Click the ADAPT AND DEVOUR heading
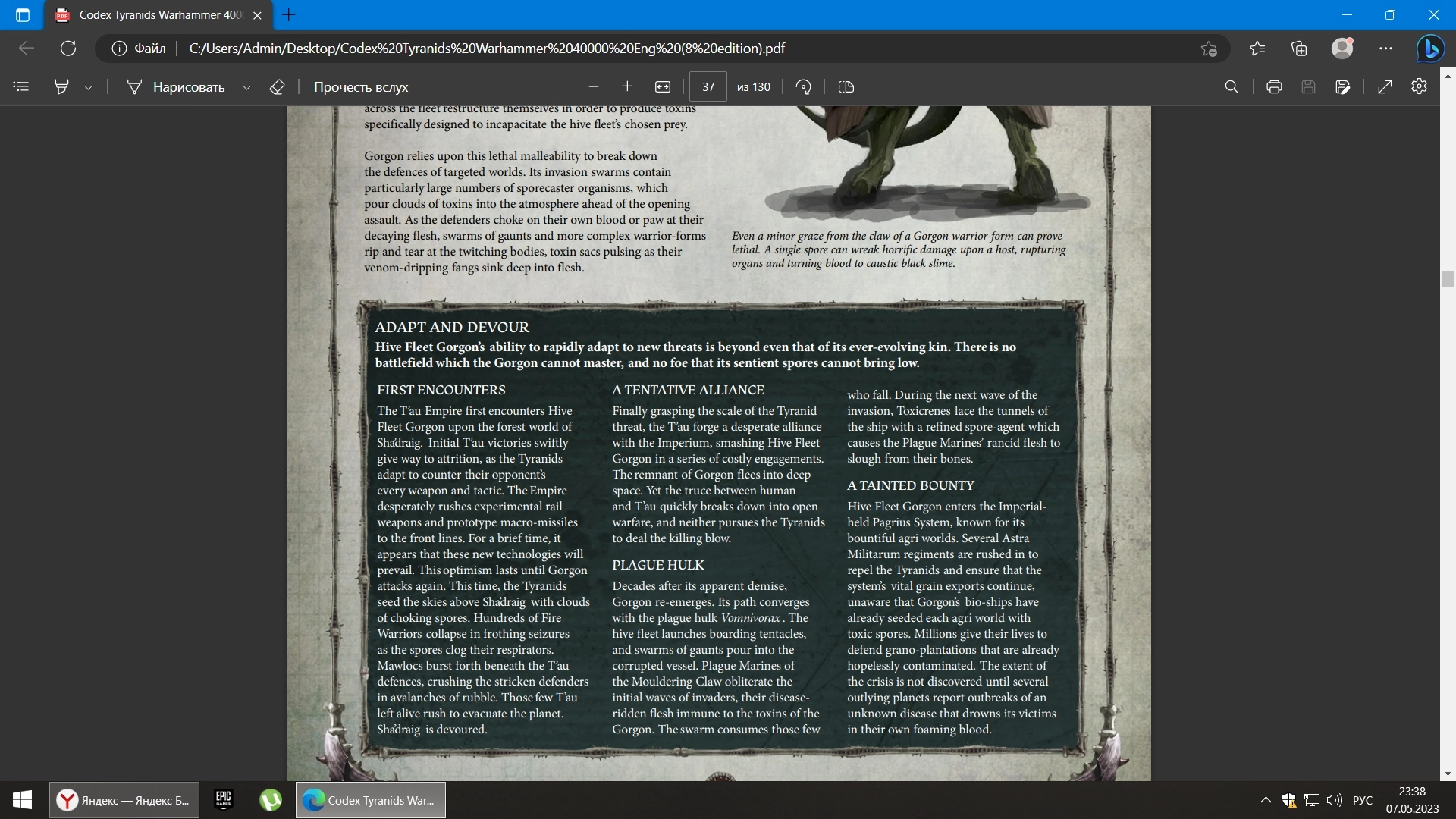Screen dimensions: 1456x819 tap(452, 327)
